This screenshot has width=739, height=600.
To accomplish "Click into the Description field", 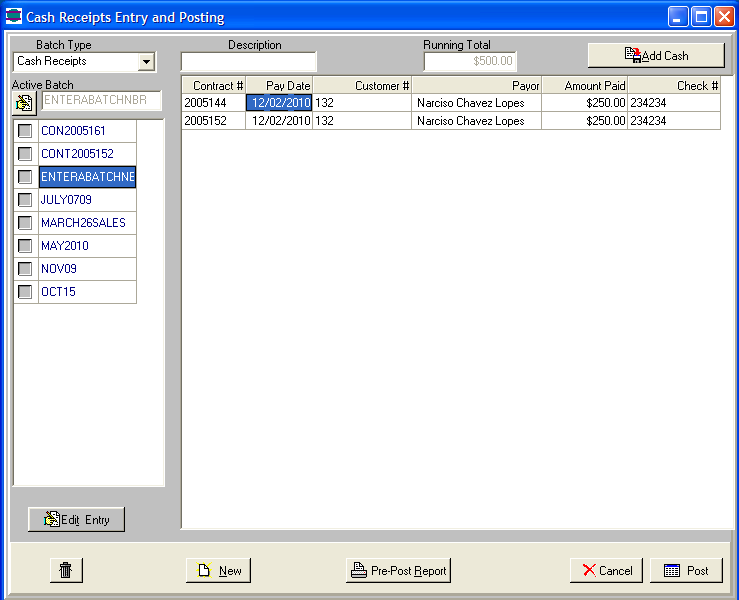I will point(248,62).
